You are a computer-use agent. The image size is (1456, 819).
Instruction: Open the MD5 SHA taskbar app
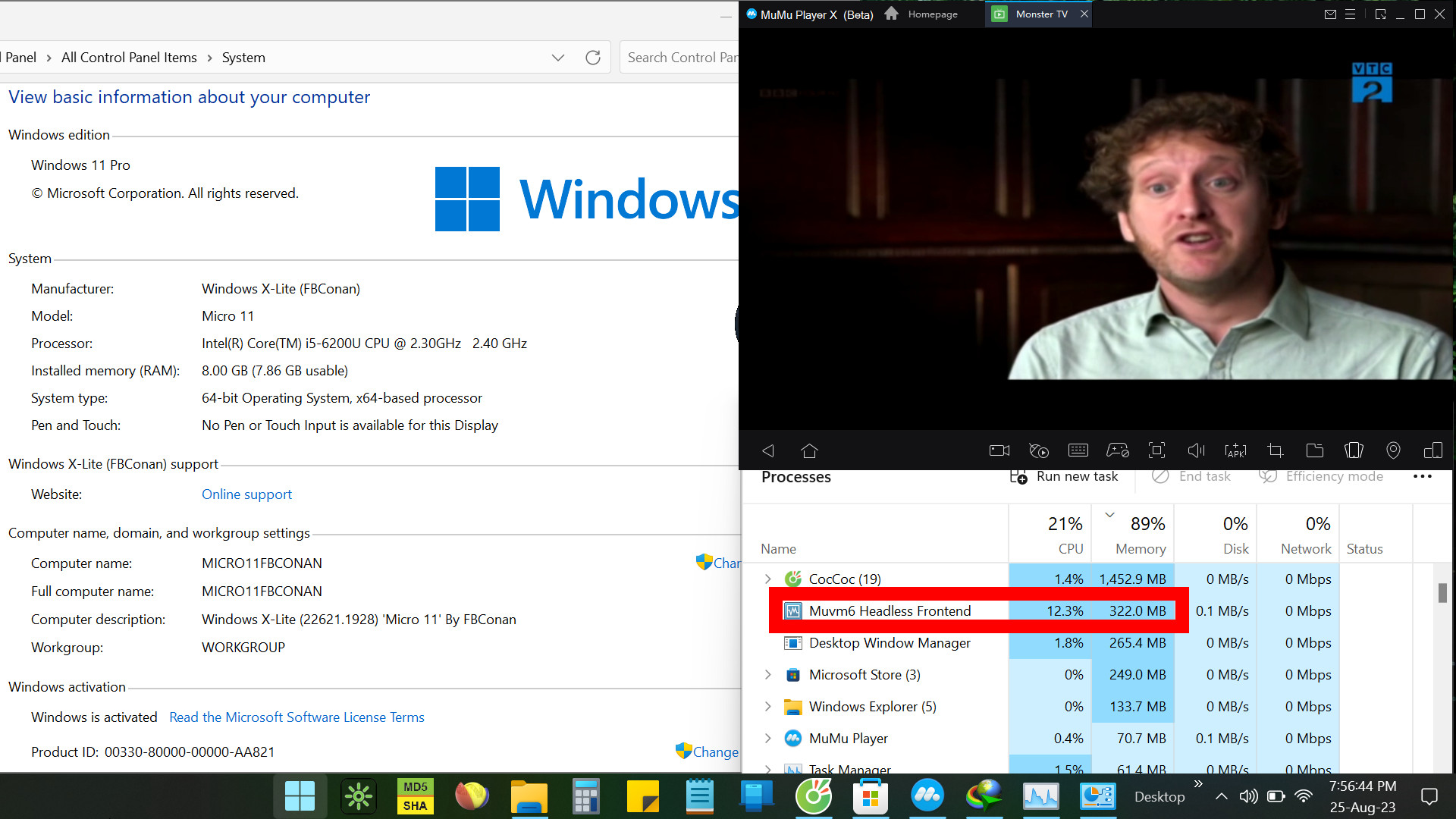pos(415,796)
